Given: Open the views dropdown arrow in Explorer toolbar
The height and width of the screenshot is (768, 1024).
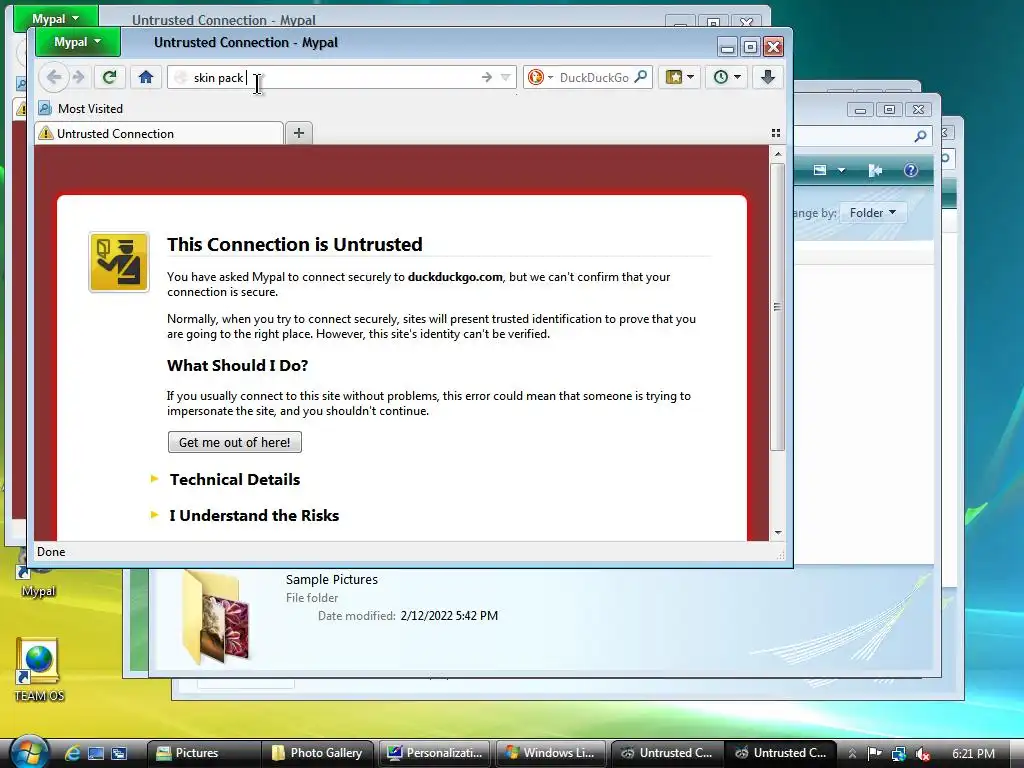Looking at the screenshot, I should pos(841,170).
